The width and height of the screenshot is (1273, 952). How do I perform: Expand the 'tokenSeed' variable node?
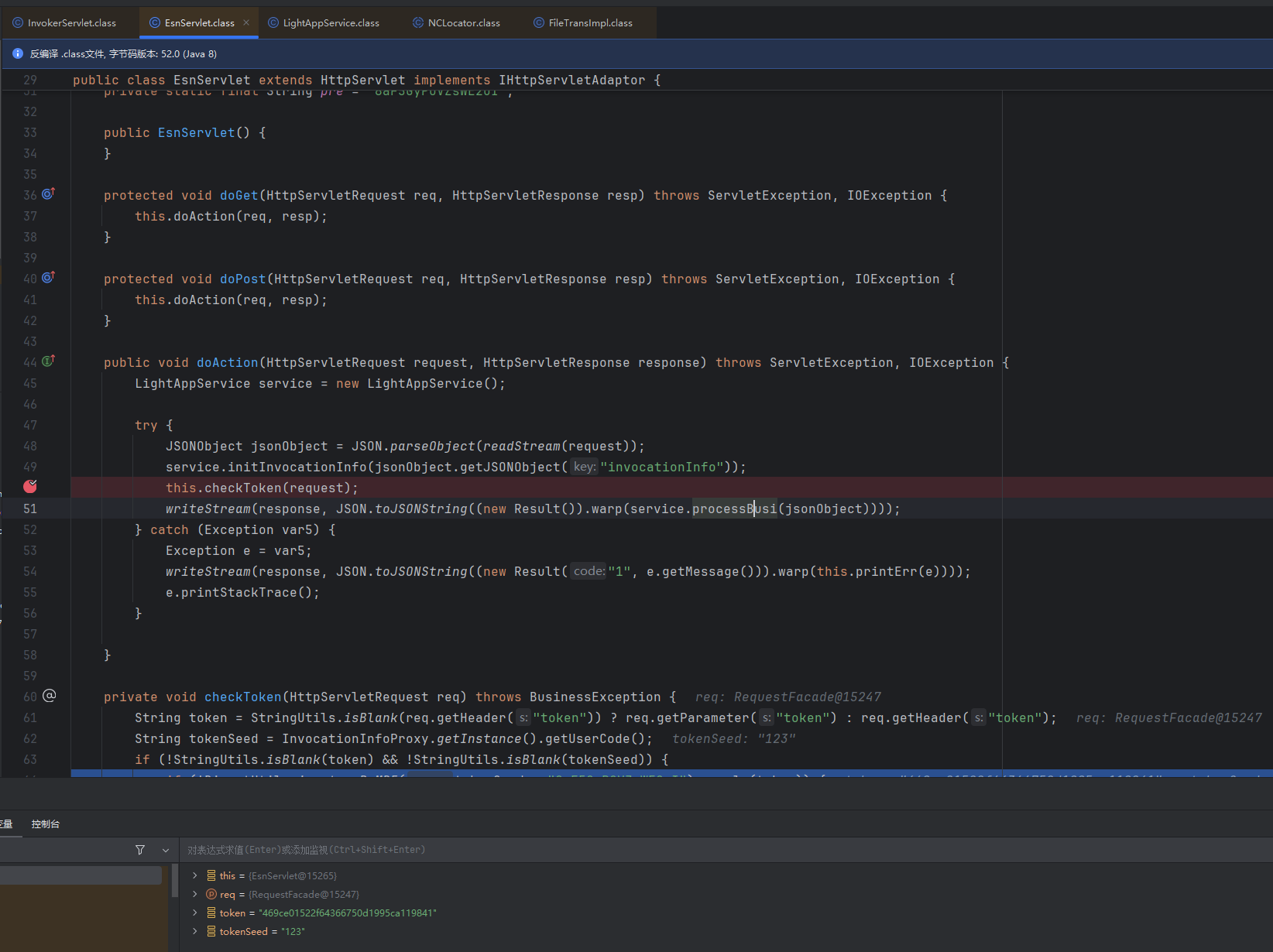[x=195, y=931]
